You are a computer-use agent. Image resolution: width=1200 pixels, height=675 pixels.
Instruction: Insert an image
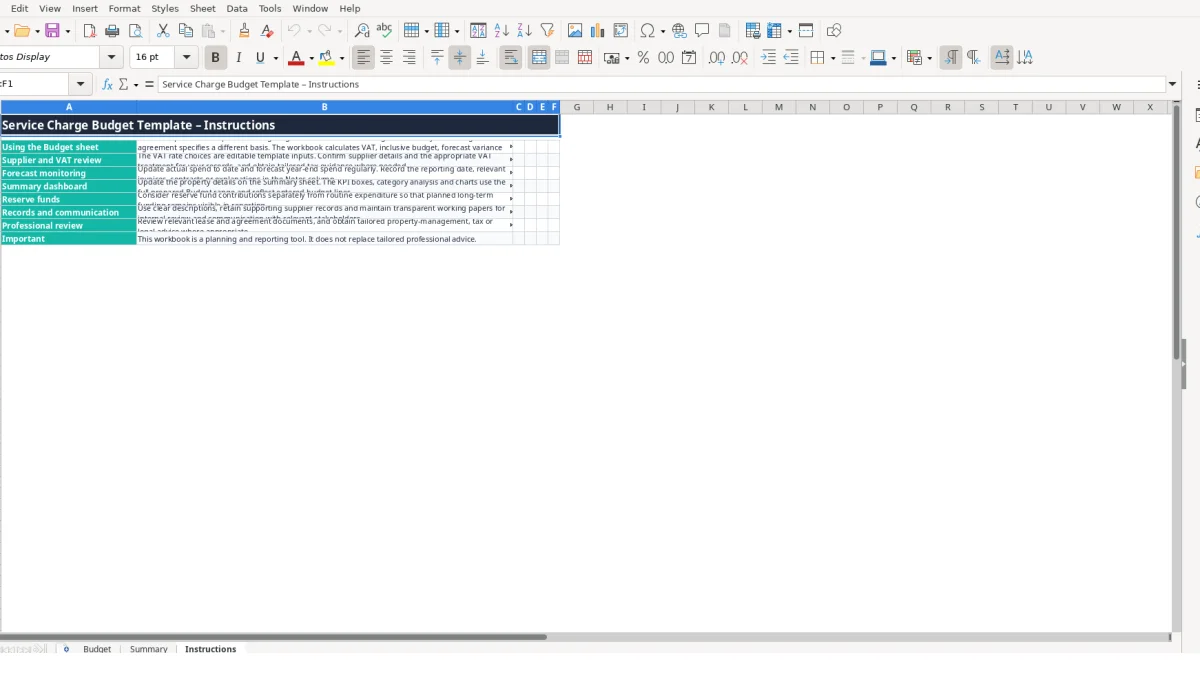click(575, 31)
